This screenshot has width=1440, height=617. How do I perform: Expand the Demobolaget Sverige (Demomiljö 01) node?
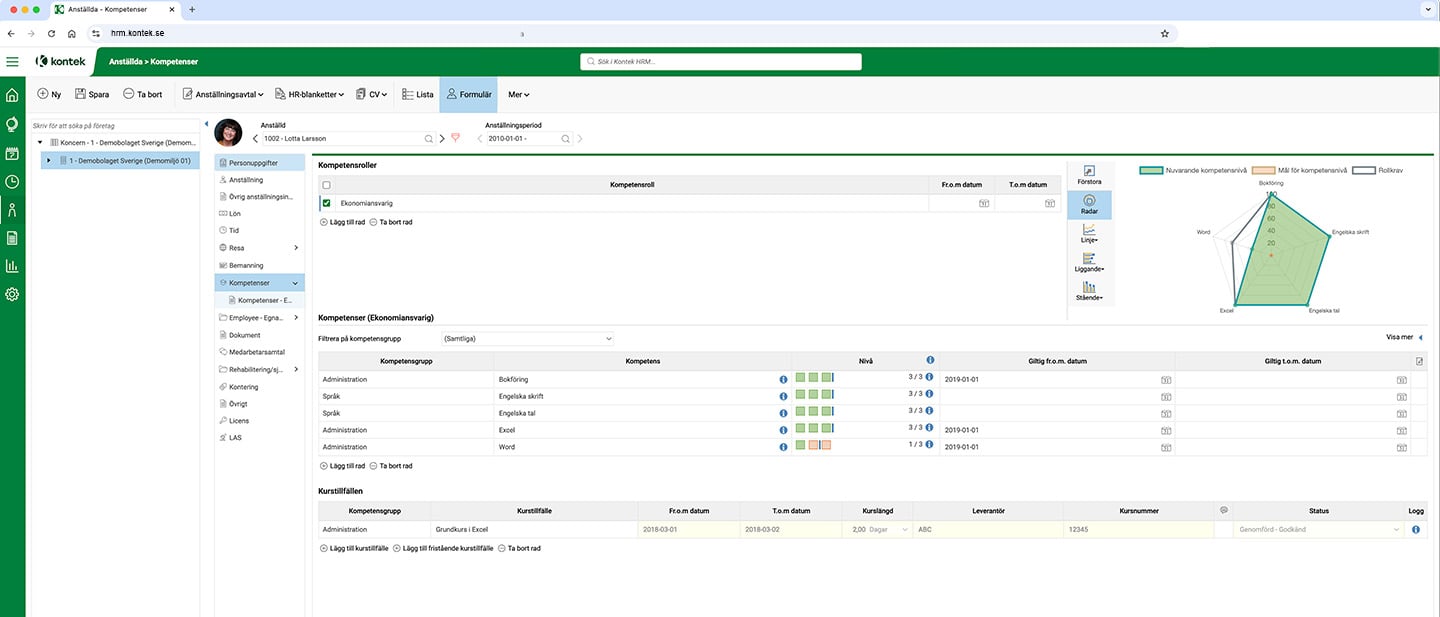pyautogui.click(x=48, y=160)
